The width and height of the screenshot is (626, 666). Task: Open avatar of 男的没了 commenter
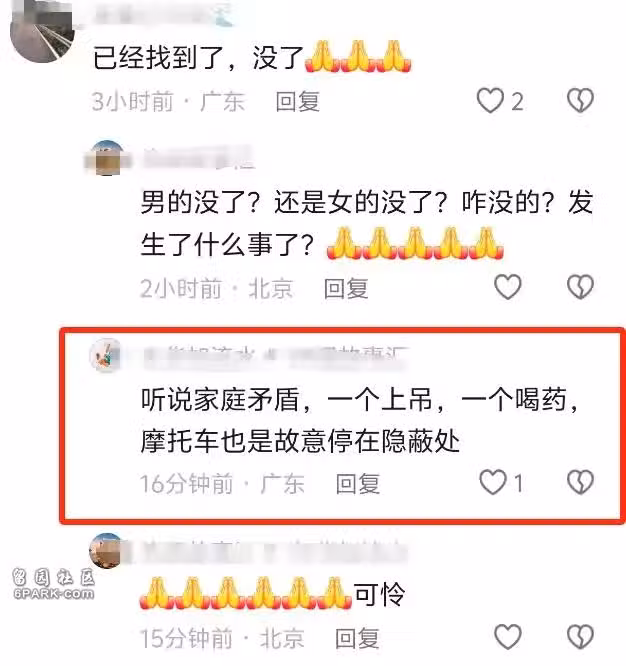click(x=106, y=158)
